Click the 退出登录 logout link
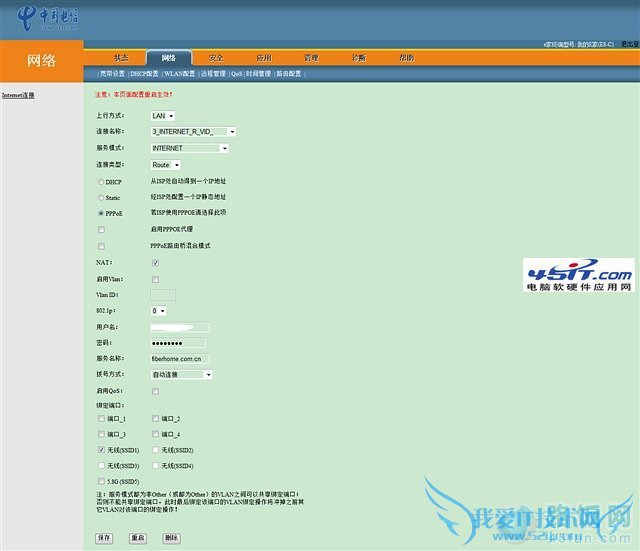640x551 pixels. [x=630, y=44]
